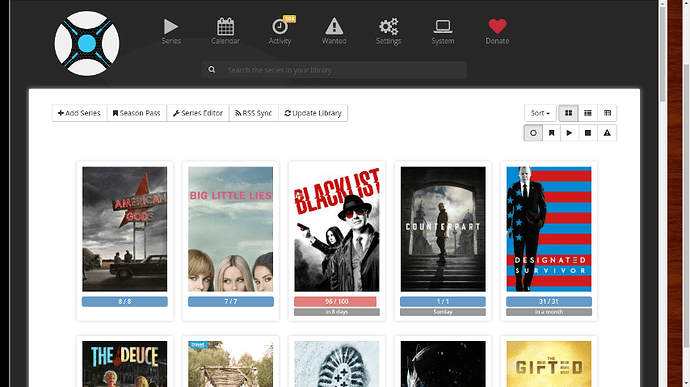
Task: Switch to table view
Action: [607, 113]
